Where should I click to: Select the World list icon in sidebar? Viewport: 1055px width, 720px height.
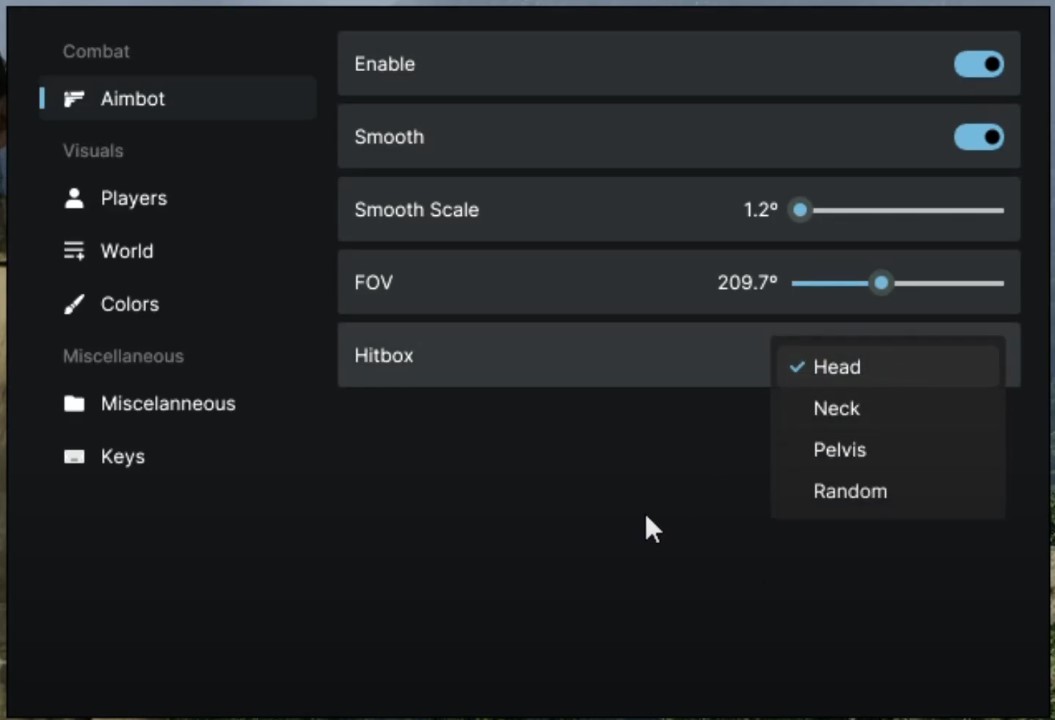(x=74, y=251)
